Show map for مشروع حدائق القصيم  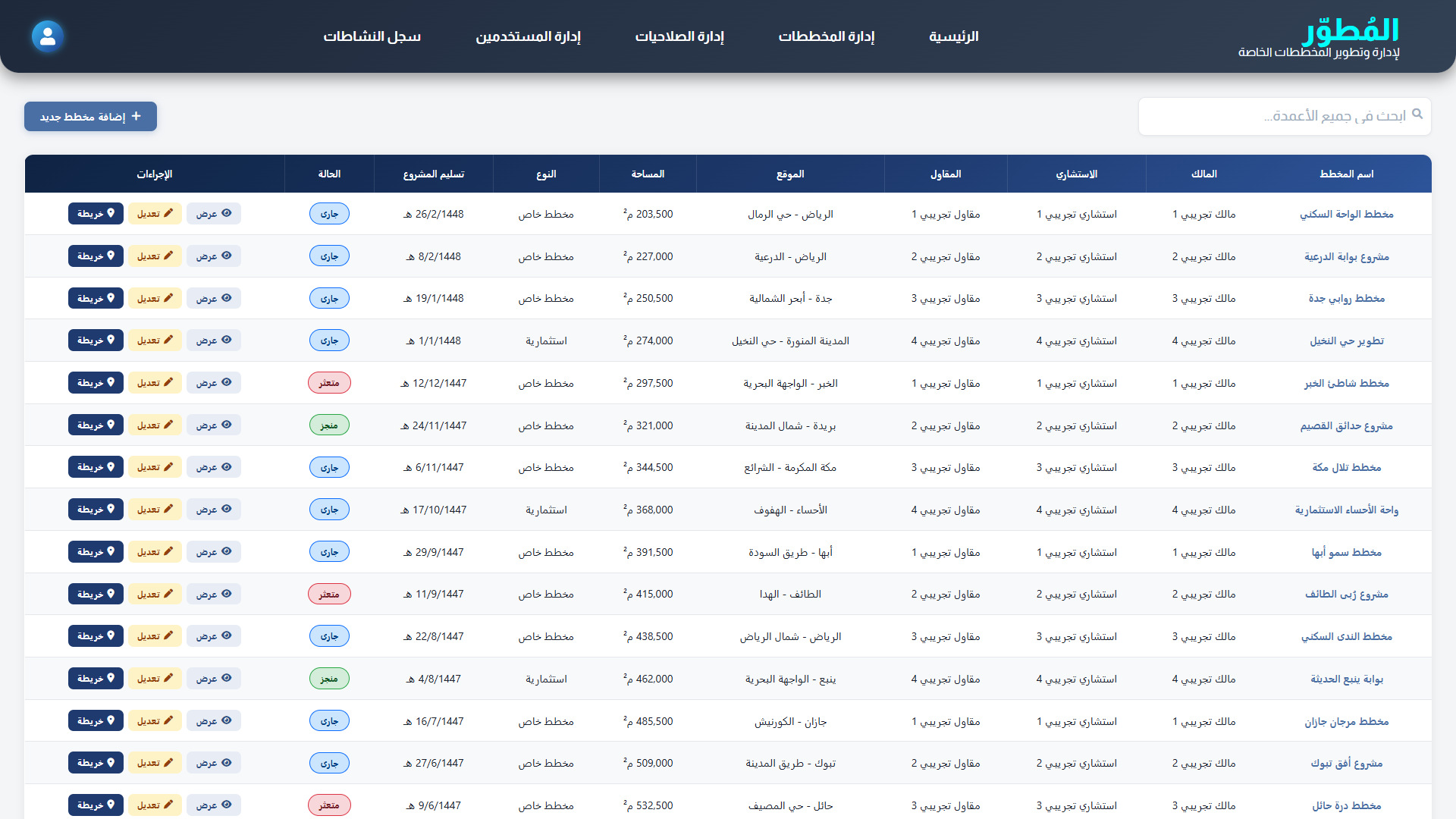pos(96,425)
